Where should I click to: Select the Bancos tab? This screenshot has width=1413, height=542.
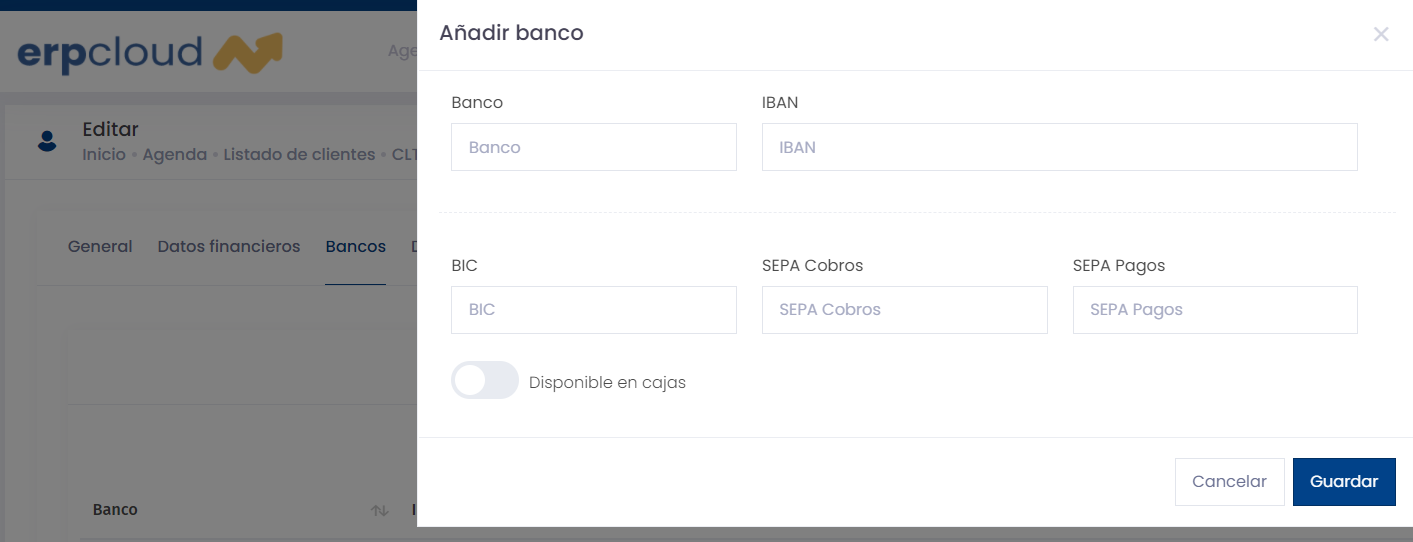click(355, 247)
